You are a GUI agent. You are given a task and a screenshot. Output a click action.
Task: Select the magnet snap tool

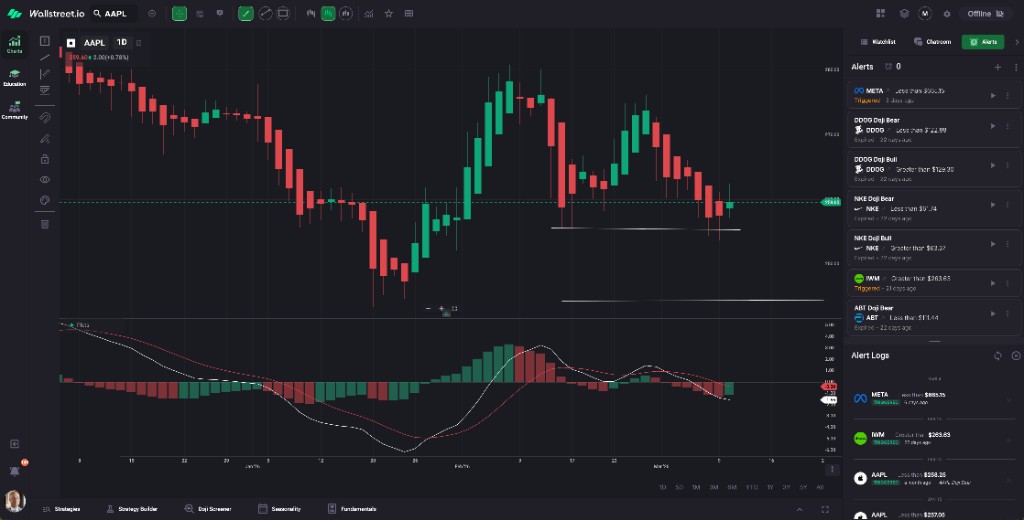click(x=44, y=118)
